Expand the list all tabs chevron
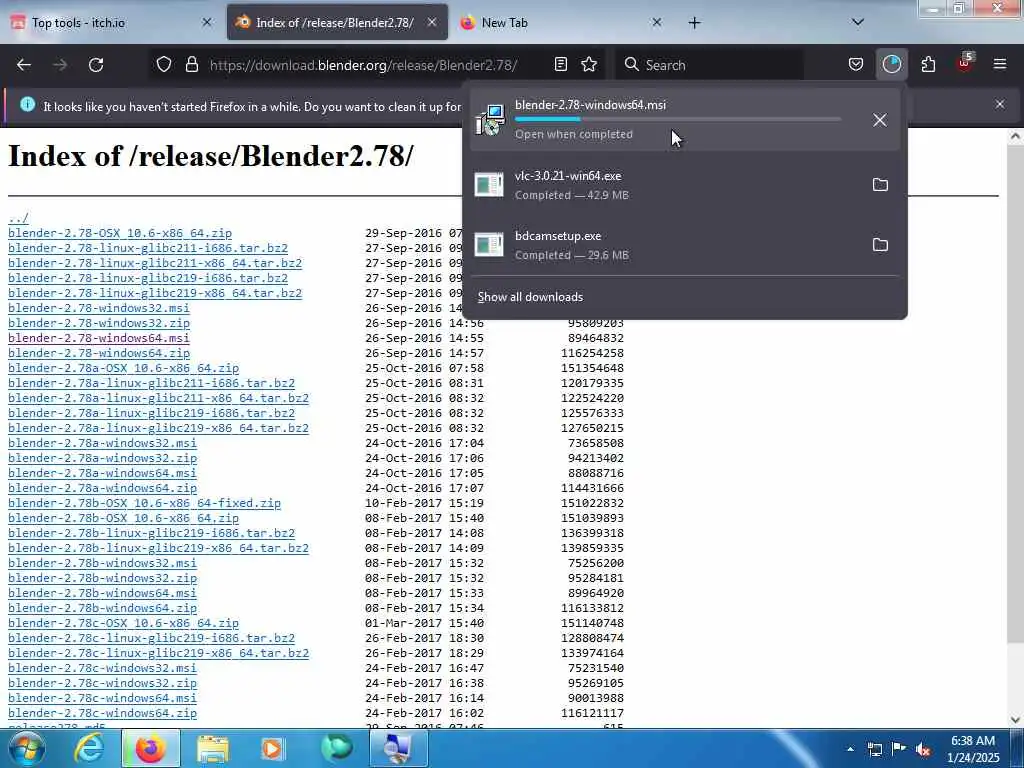Screen dimensions: 1024x768 click(858, 23)
